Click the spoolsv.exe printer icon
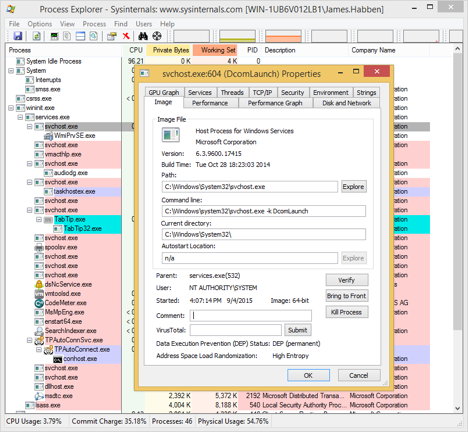Image resolution: width=468 pixels, height=432 pixels. pyautogui.click(x=39, y=247)
